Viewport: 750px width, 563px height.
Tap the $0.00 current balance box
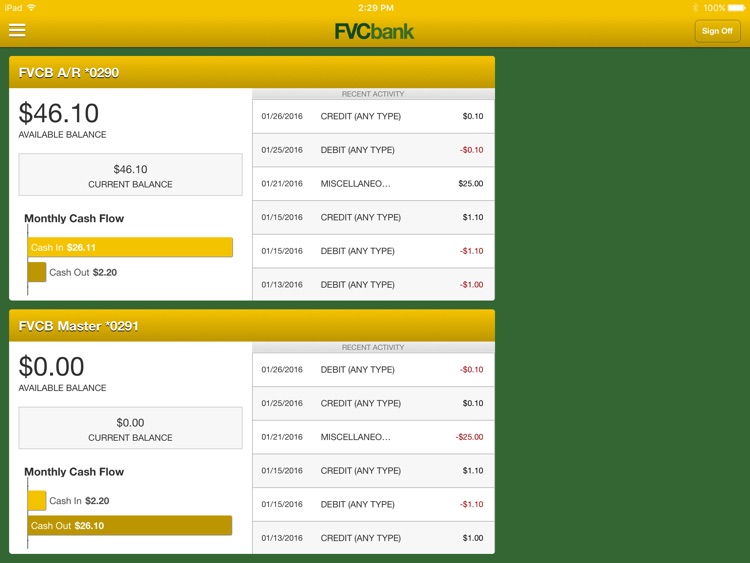coord(131,428)
